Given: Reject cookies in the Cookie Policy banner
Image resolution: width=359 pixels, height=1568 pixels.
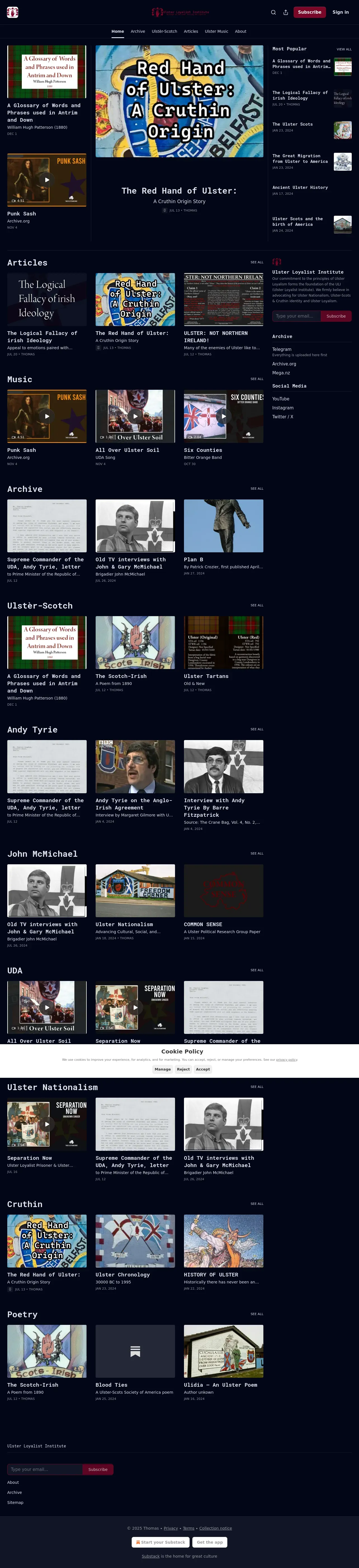Looking at the screenshot, I should pos(183,1069).
